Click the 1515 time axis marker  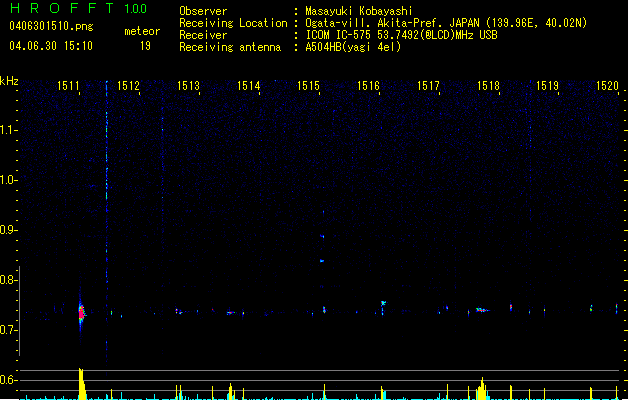[308, 86]
